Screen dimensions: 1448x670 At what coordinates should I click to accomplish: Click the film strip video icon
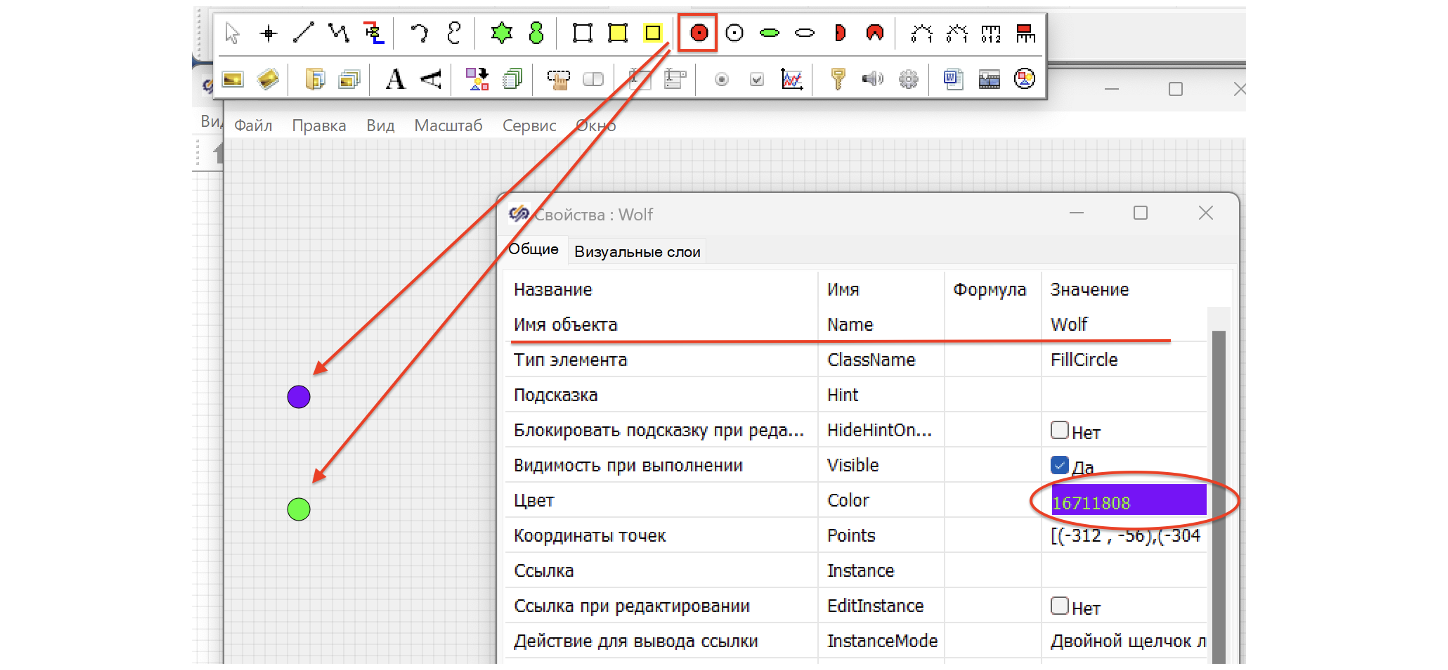pos(989,79)
